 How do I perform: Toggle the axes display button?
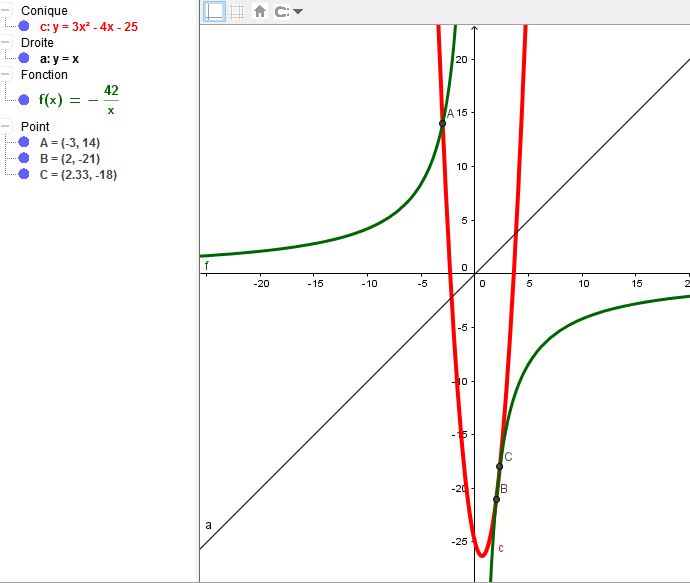click(214, 12)
